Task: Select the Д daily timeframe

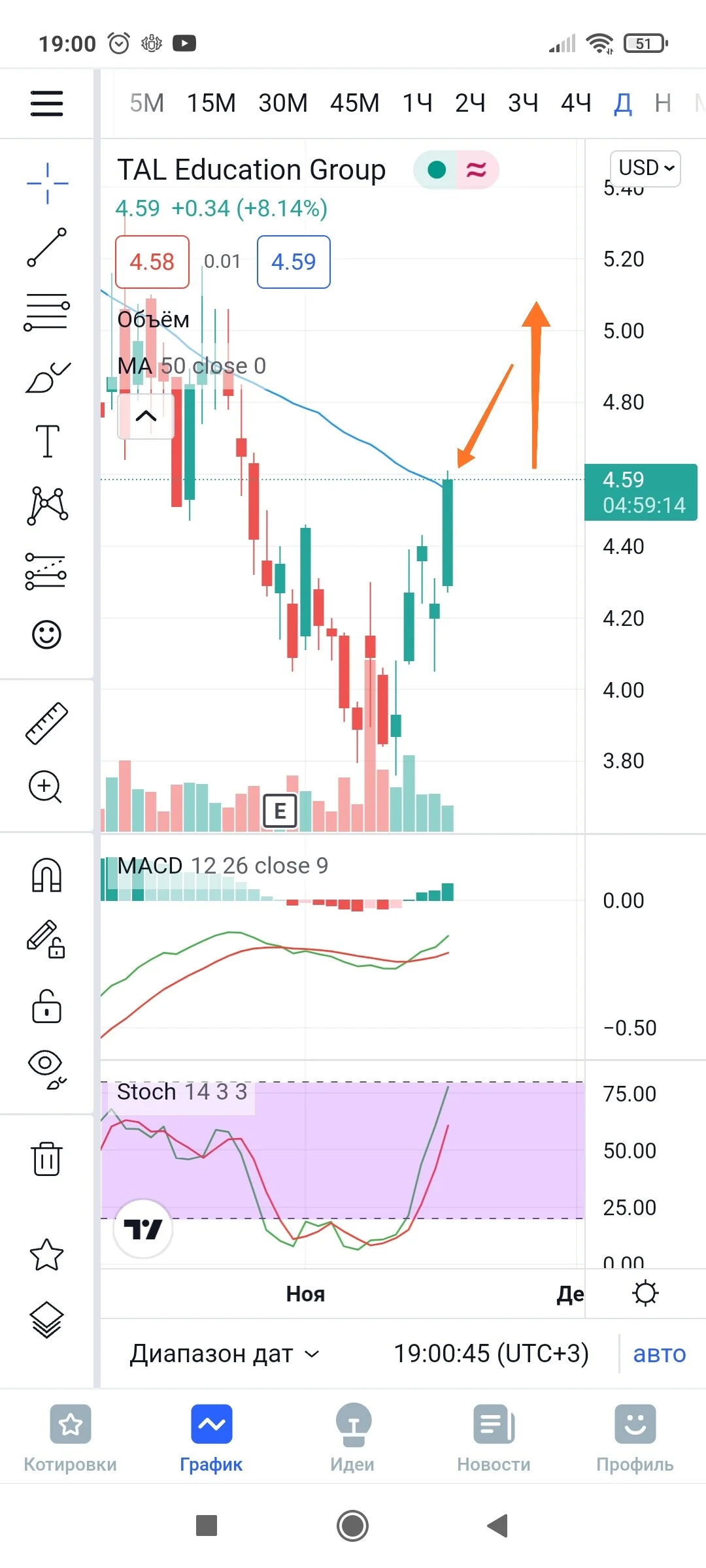Action: click(623, 103)
